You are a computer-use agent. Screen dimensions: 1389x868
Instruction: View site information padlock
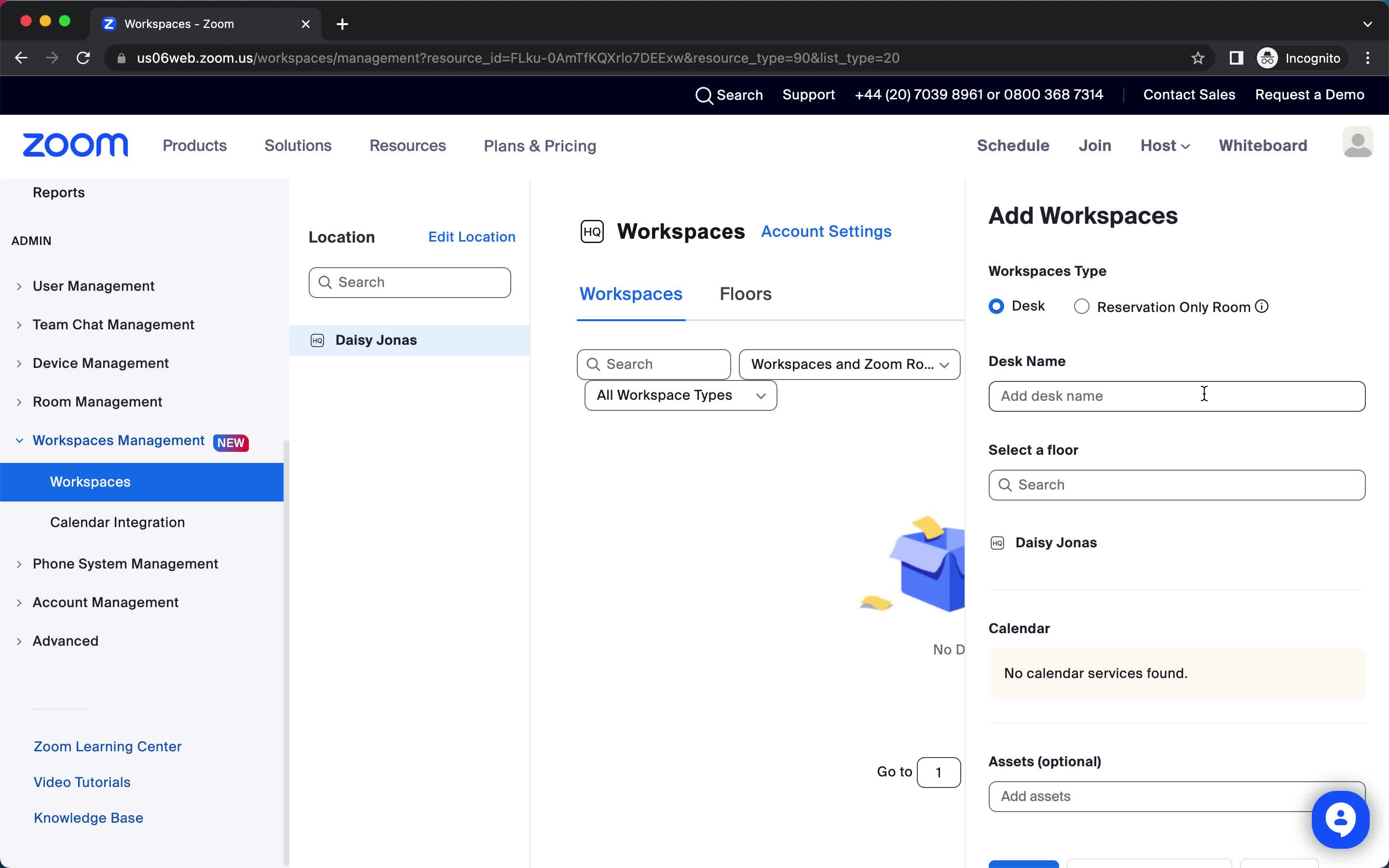121,58
